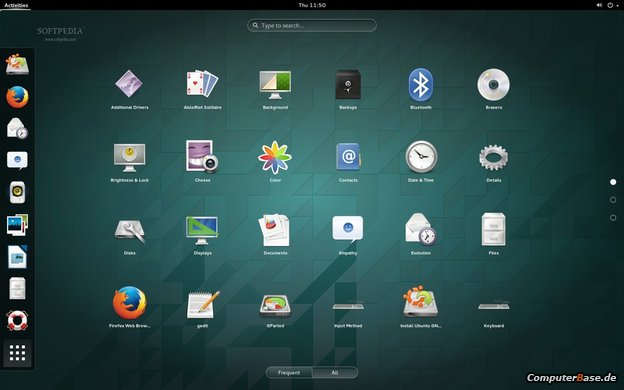Screen dimensions: 624x390
Task: Go to second page of applications
Action: [x=613, y=200]
